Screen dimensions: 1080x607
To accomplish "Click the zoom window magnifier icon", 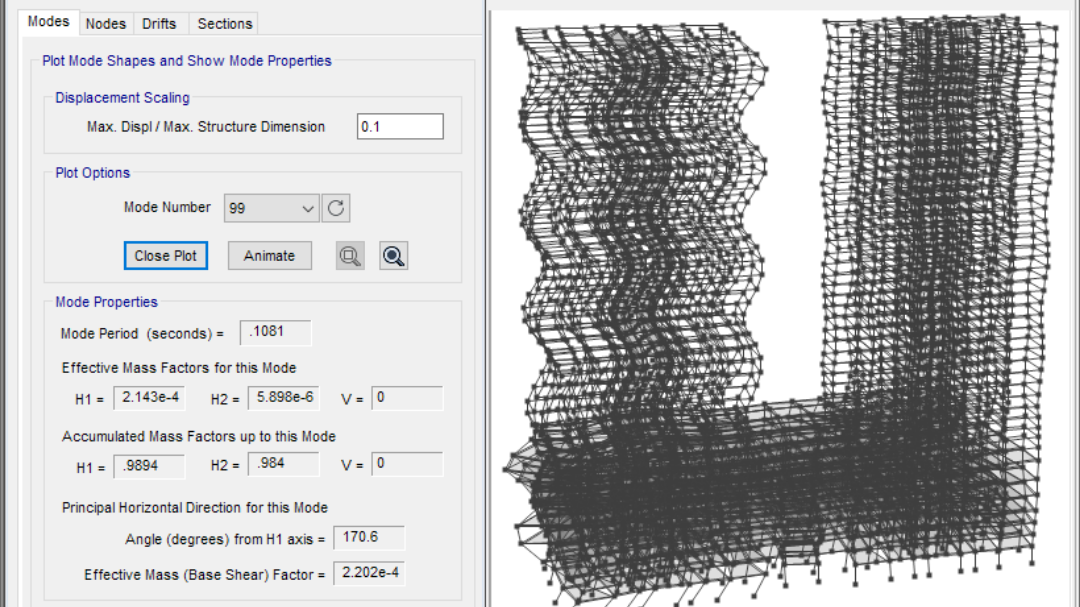I will click(350, 256).
